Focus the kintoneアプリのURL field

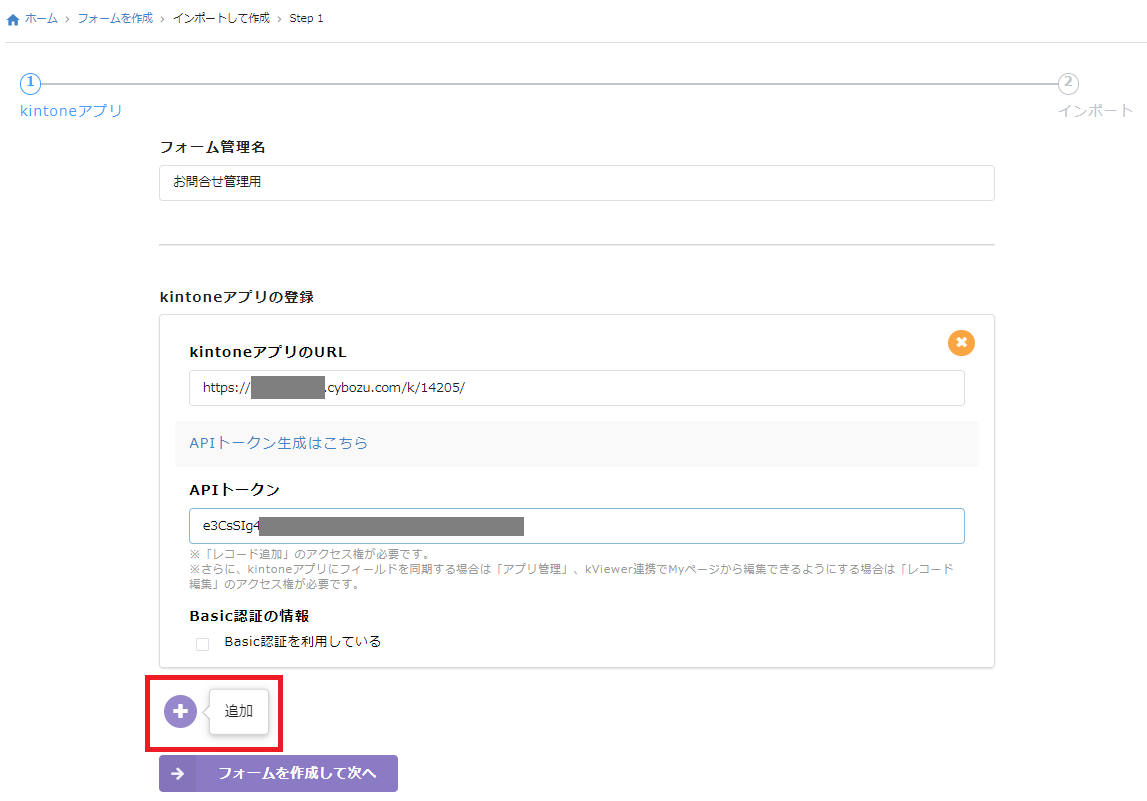click(576, 388)
